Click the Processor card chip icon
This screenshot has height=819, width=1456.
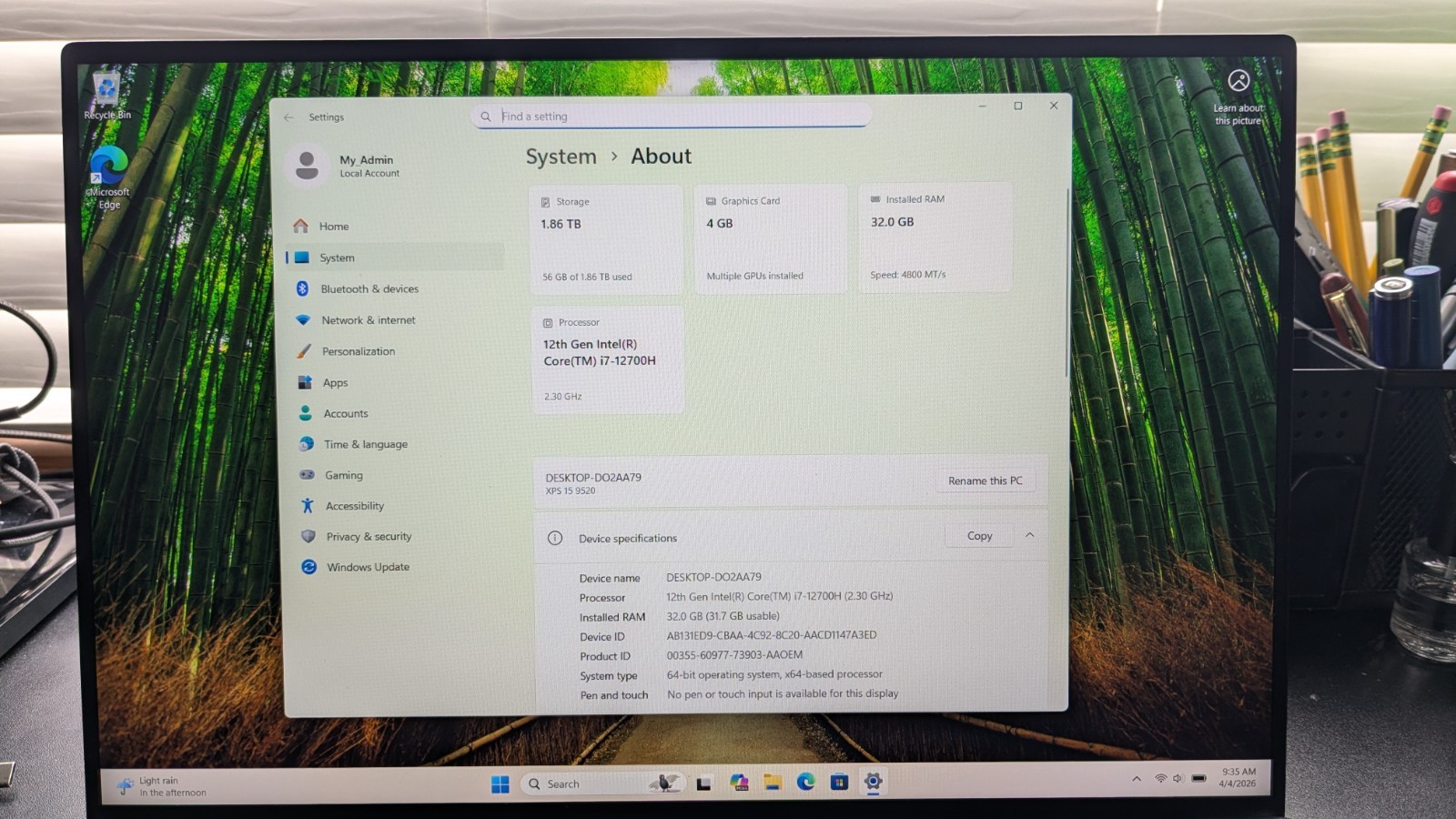pos(548,323)
